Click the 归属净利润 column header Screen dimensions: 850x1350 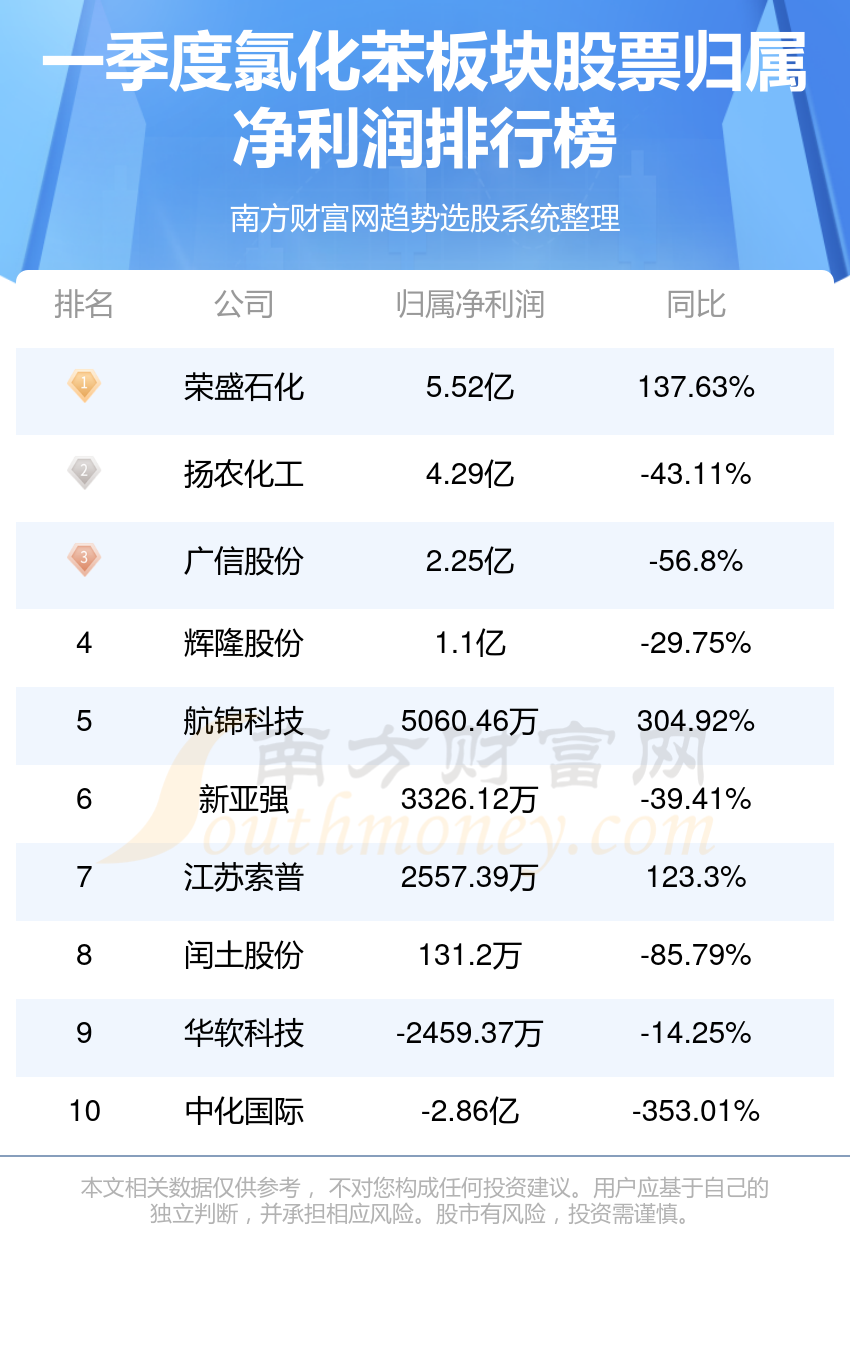coord(469,304)
